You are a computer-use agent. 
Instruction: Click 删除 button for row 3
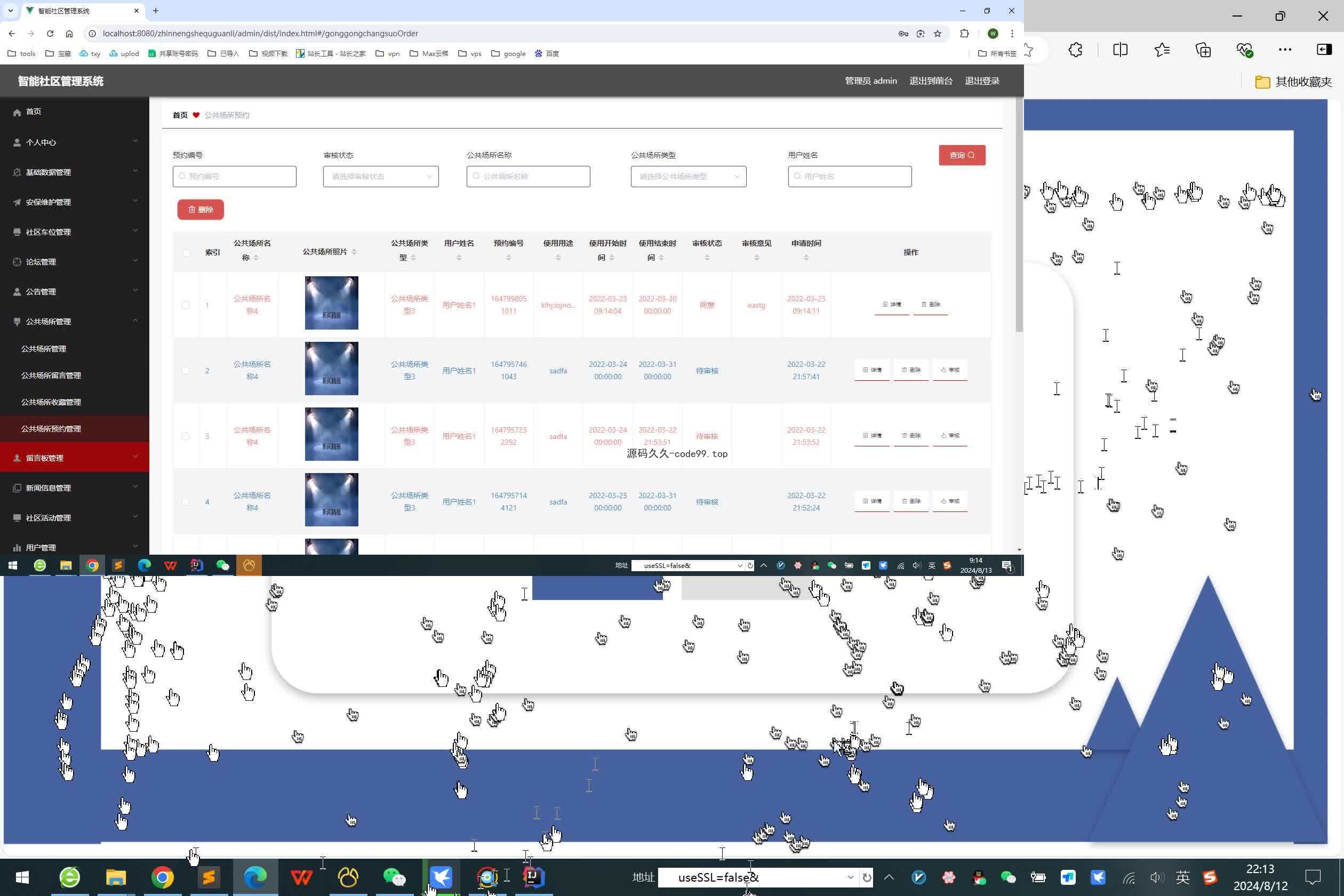click(x=911, y=436)
